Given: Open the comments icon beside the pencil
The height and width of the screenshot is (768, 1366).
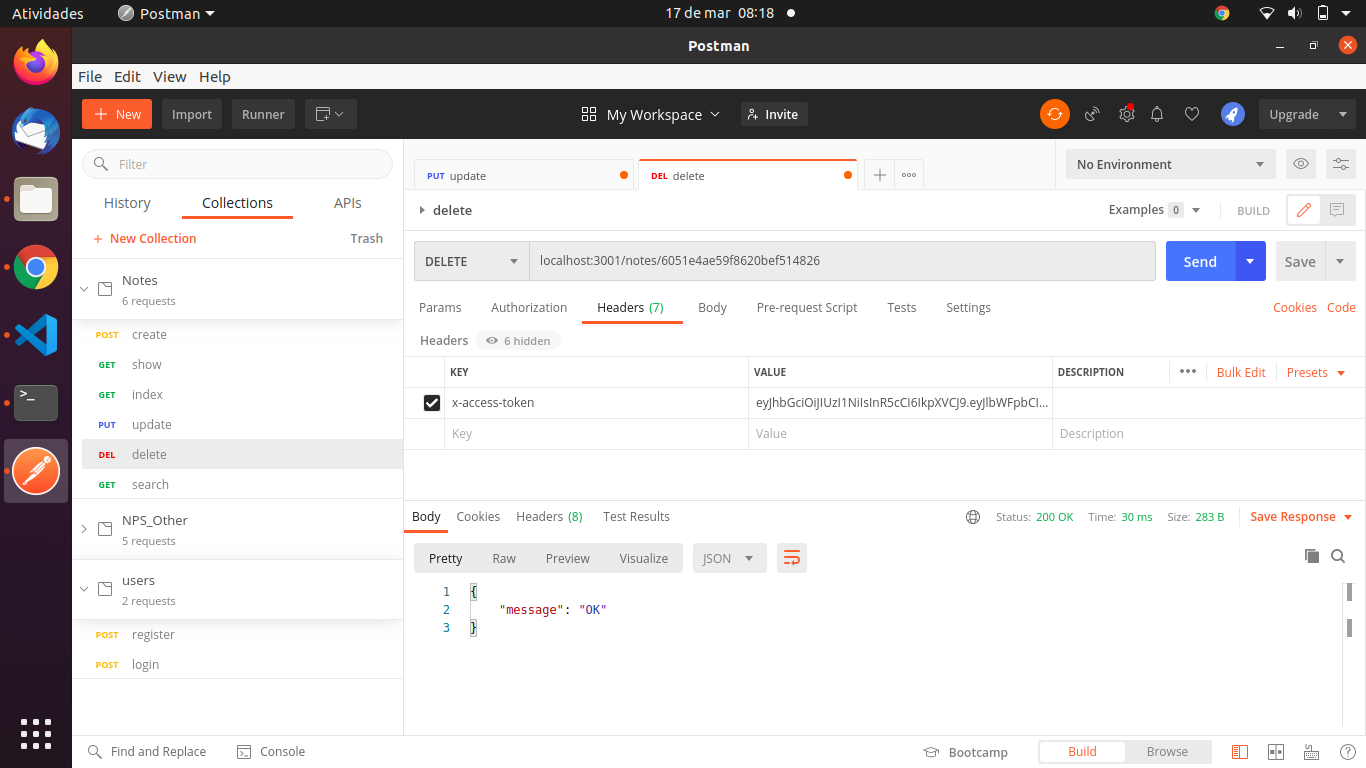Looking at the screenshot, I should coord(1337,210).
